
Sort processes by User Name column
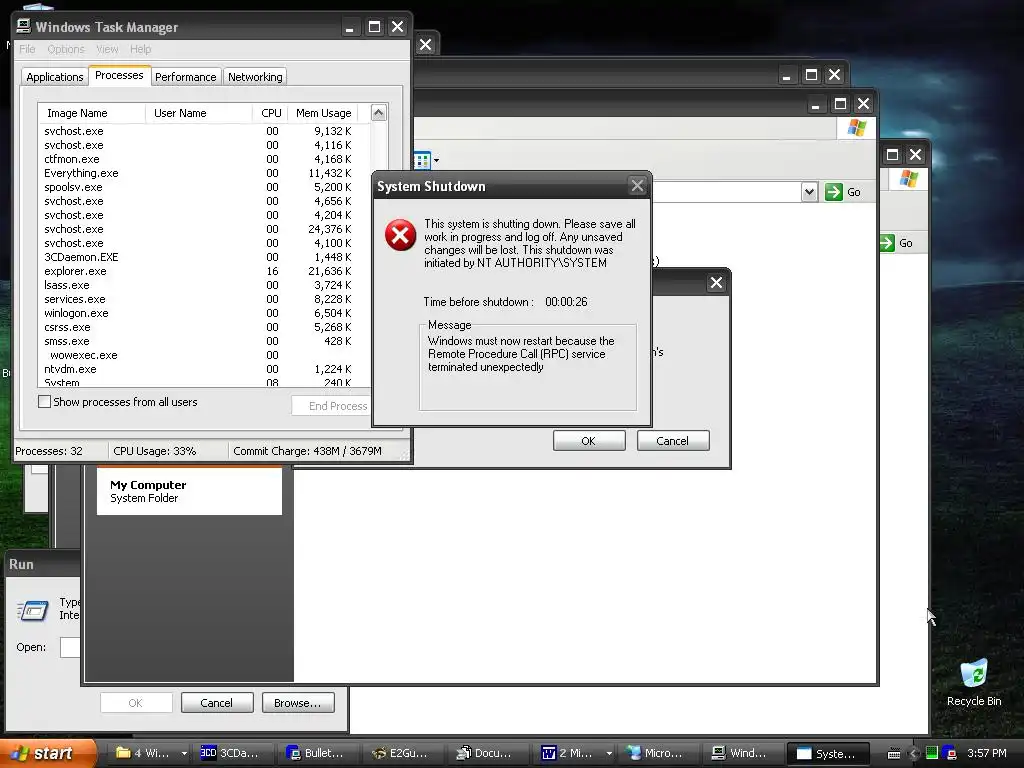click(199, 113)
